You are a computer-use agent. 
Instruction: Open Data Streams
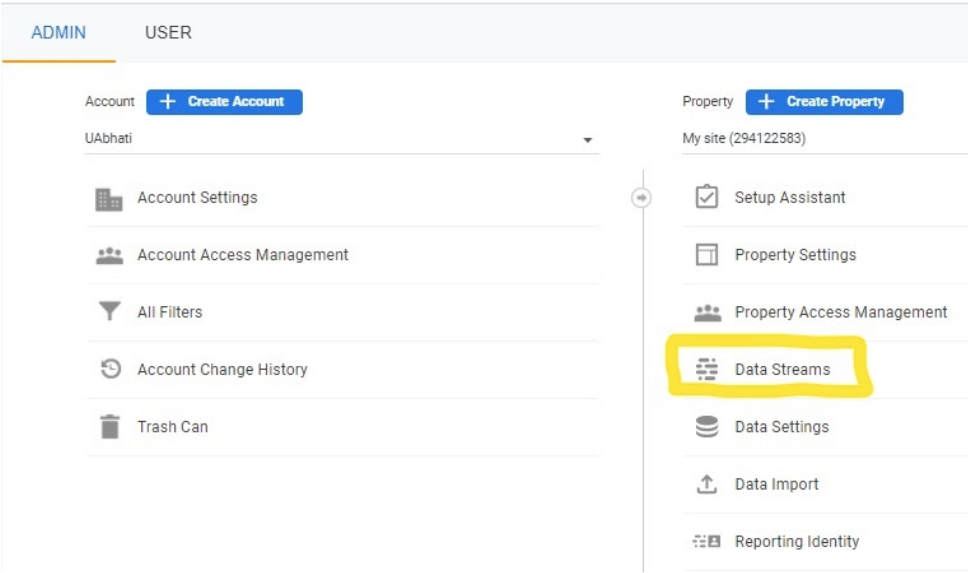(x=782, y=369)
